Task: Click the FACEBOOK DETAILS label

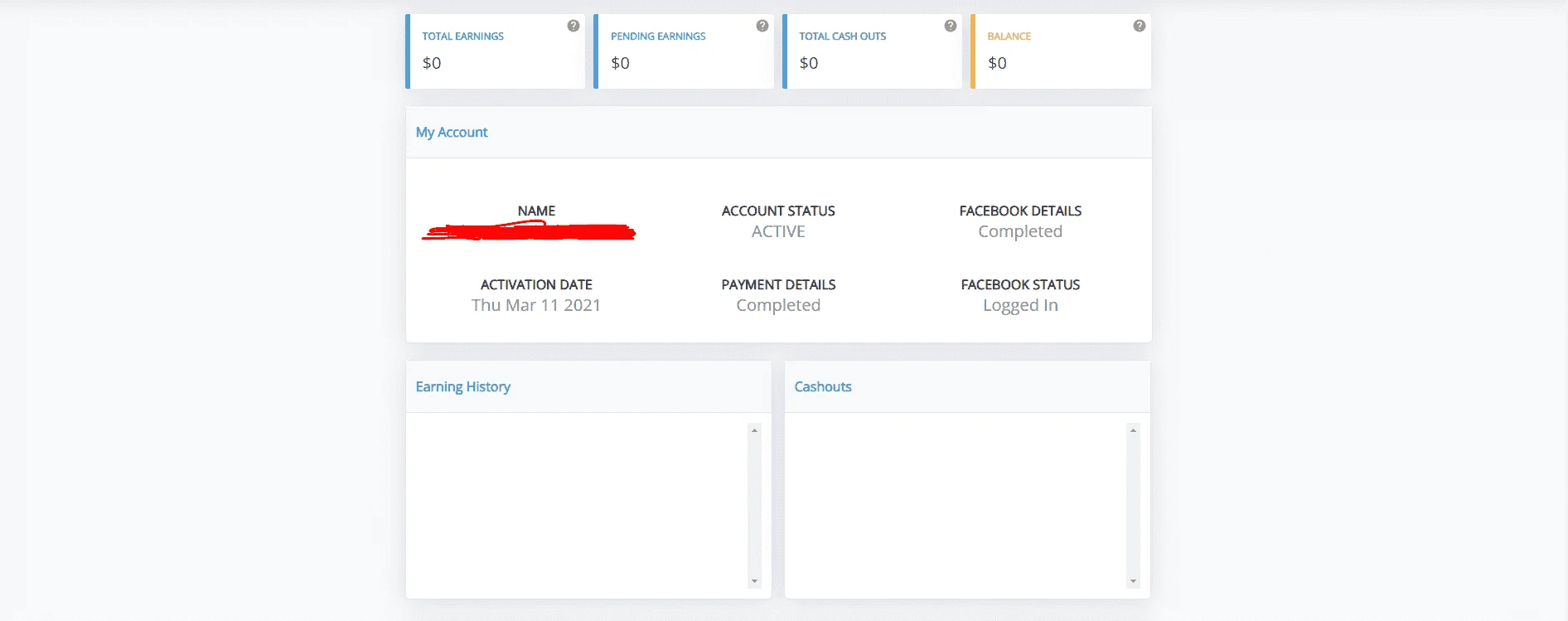Action: pyautogui.click(x=1020, y=211)
